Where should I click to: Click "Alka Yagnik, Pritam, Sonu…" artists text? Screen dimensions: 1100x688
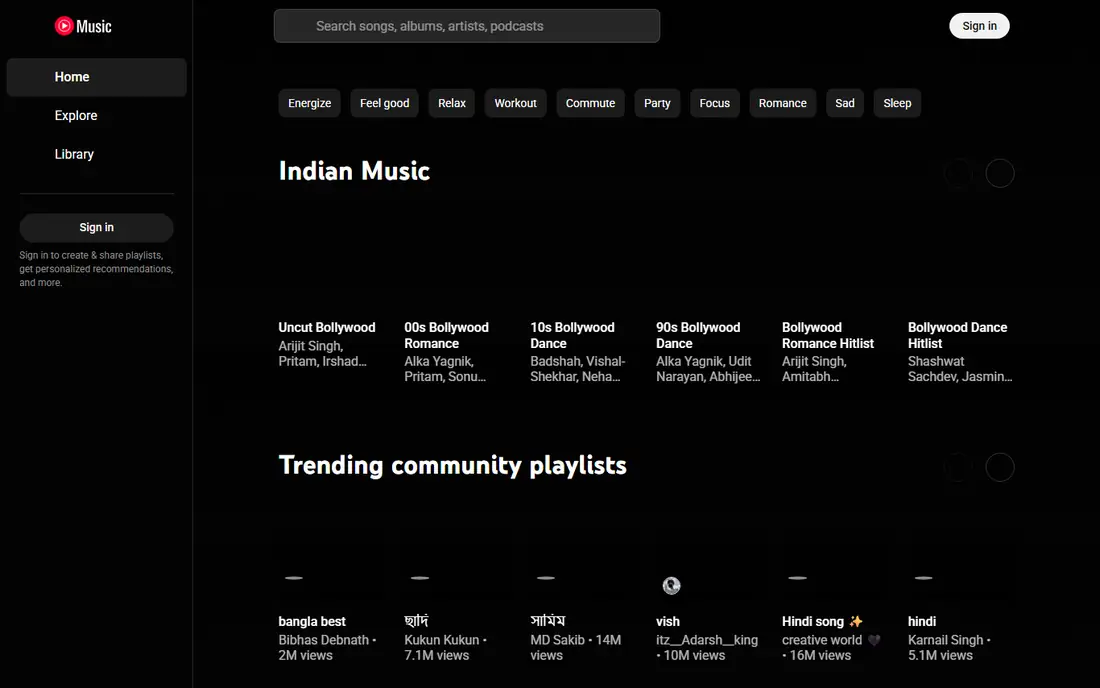445,369
